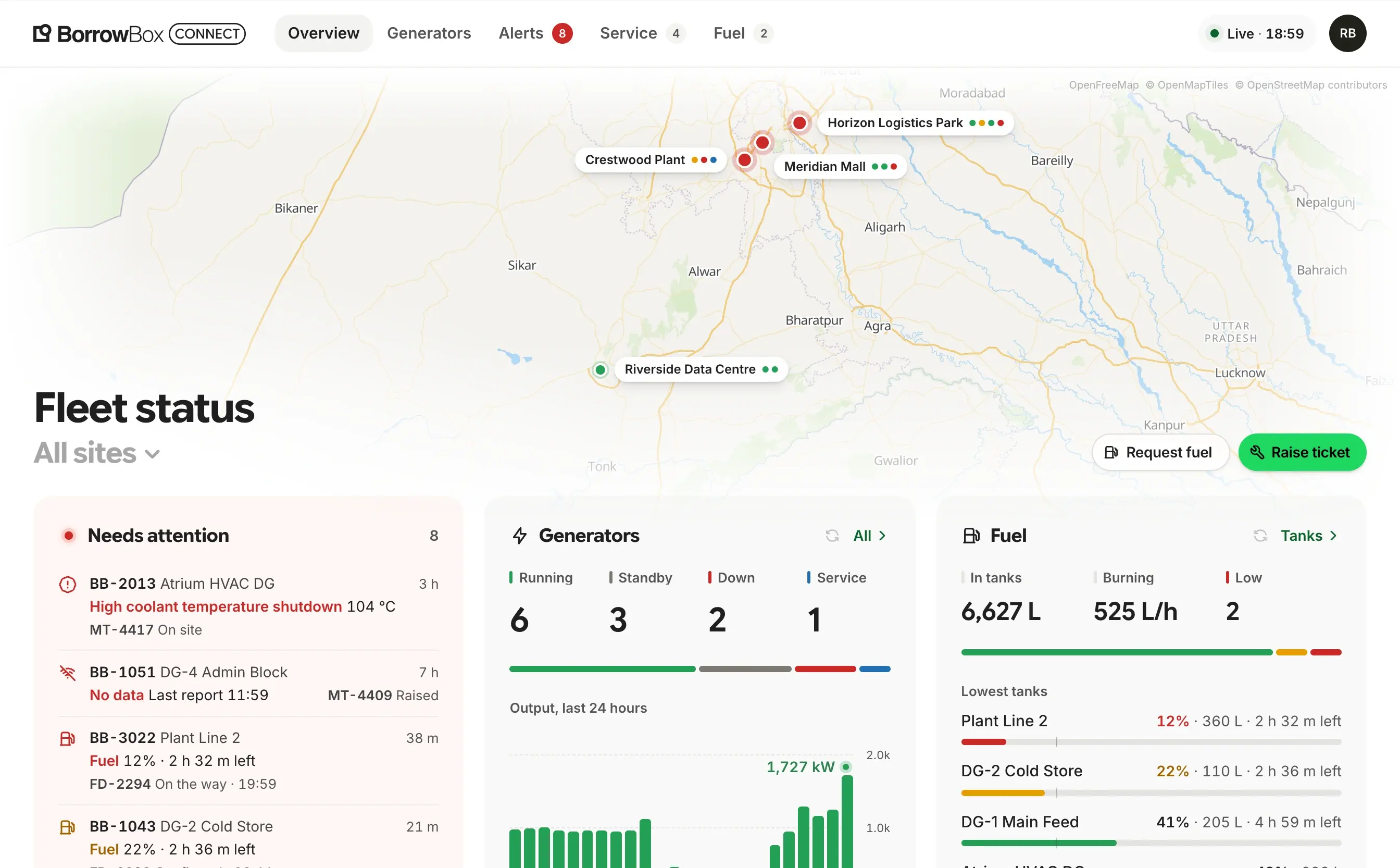This screenshot has height=868, width=1400.
Task: Click the DG-2 Cold Store fuel level bar
Action: coord(1151,793)
